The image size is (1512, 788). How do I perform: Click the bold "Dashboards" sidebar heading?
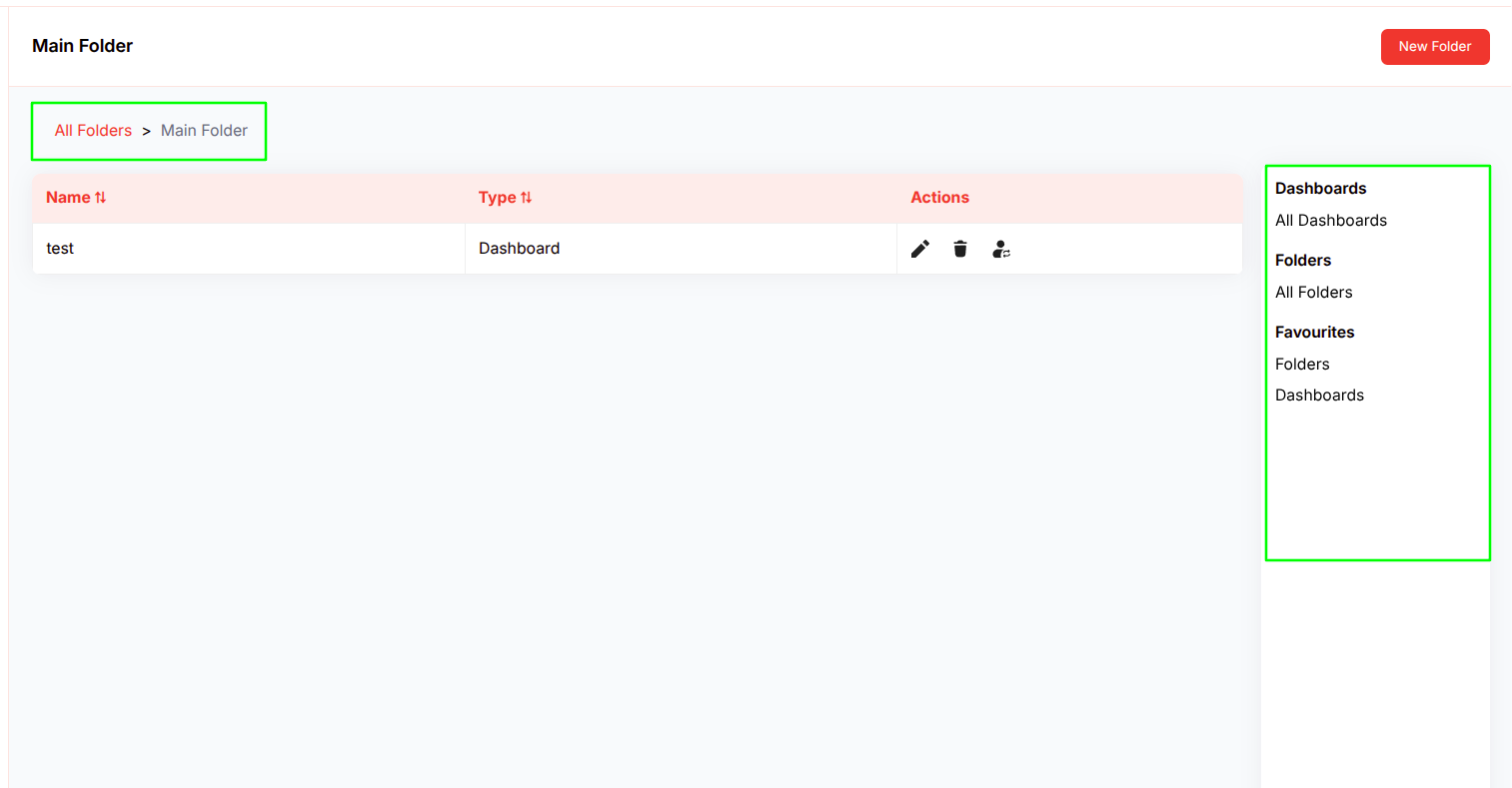tap(1321, 189)
